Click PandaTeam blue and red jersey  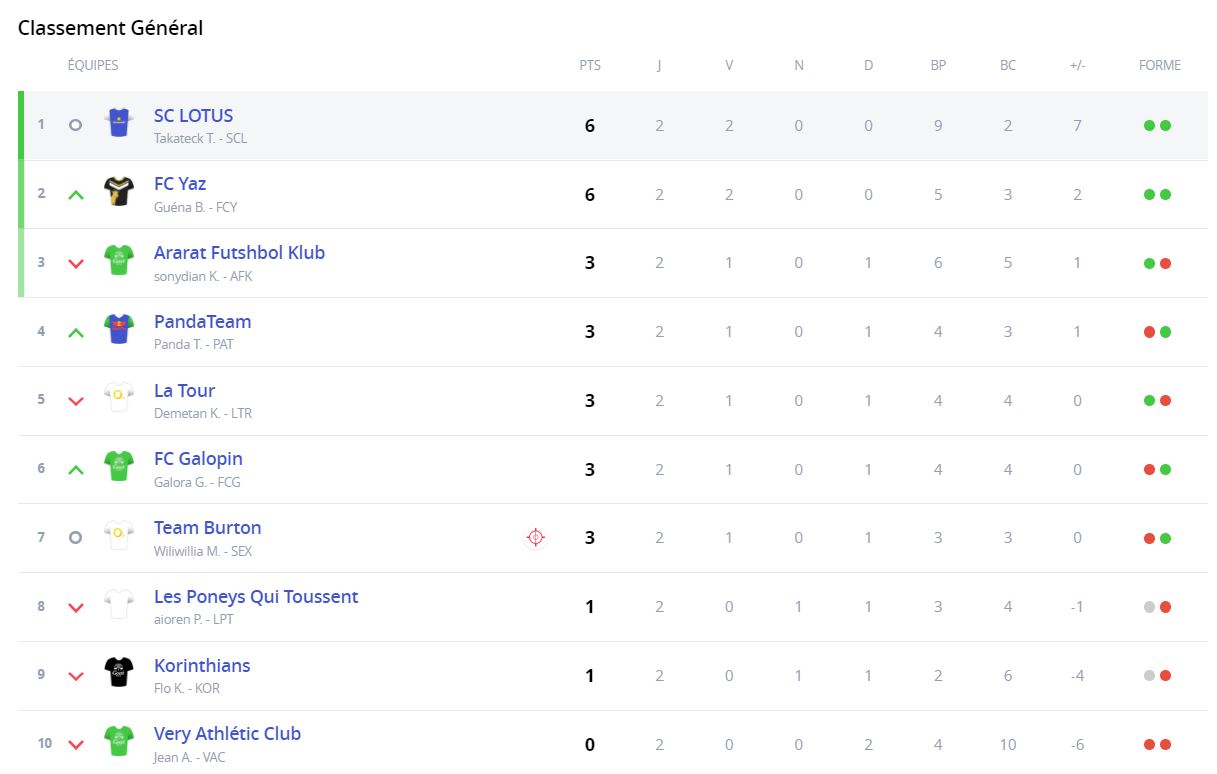click(119, 329)
